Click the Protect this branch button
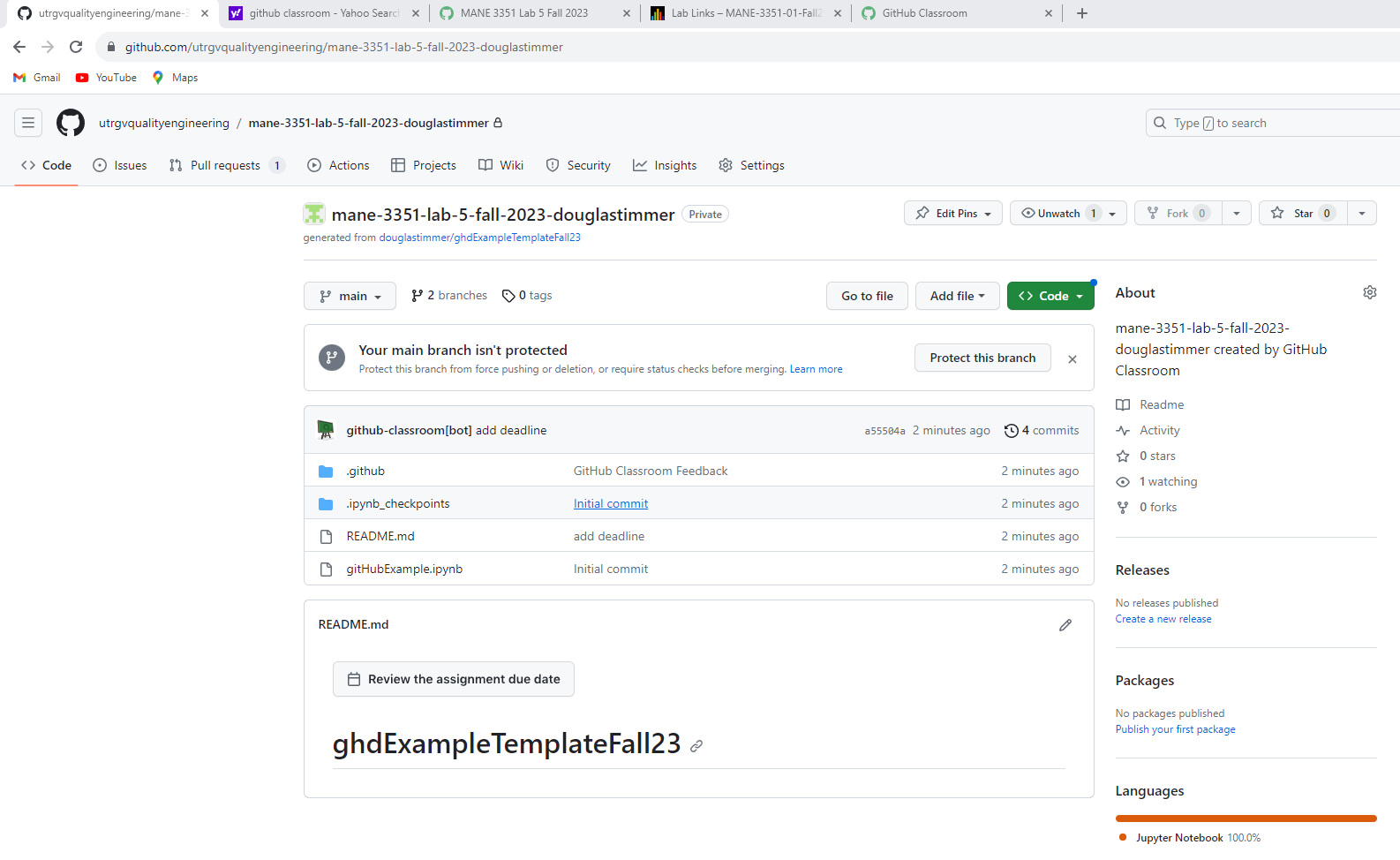This screenshot has height=860, width=1400. 982,358
